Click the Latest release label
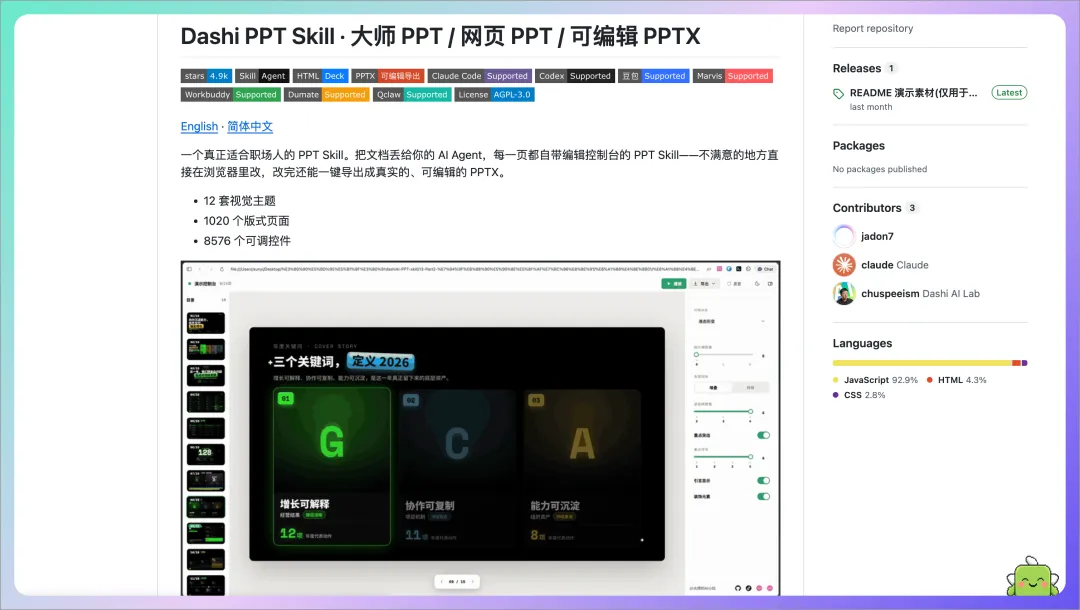This screenshot has width=1080, height=610. pyautogui.click(x=1009, y=93)
